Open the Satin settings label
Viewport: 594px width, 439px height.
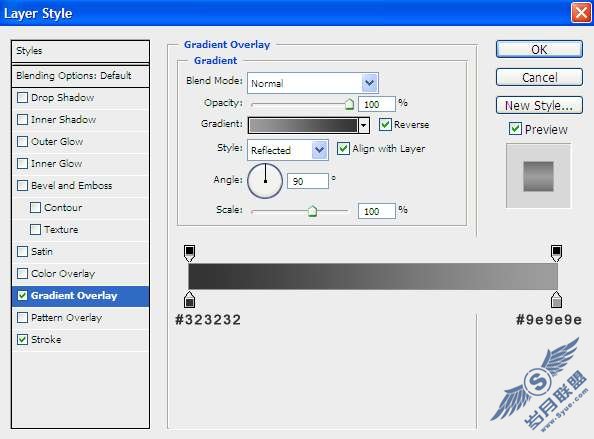click(42, 252)
